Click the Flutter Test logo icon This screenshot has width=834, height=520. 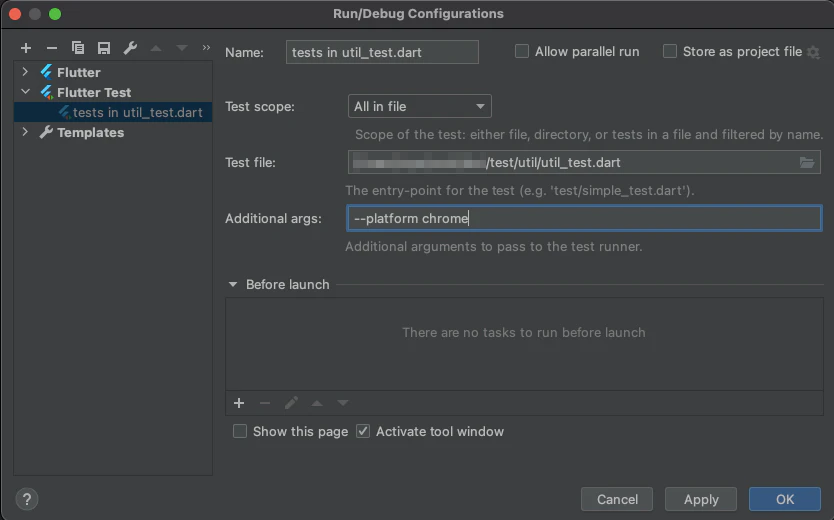pos(46,92)
